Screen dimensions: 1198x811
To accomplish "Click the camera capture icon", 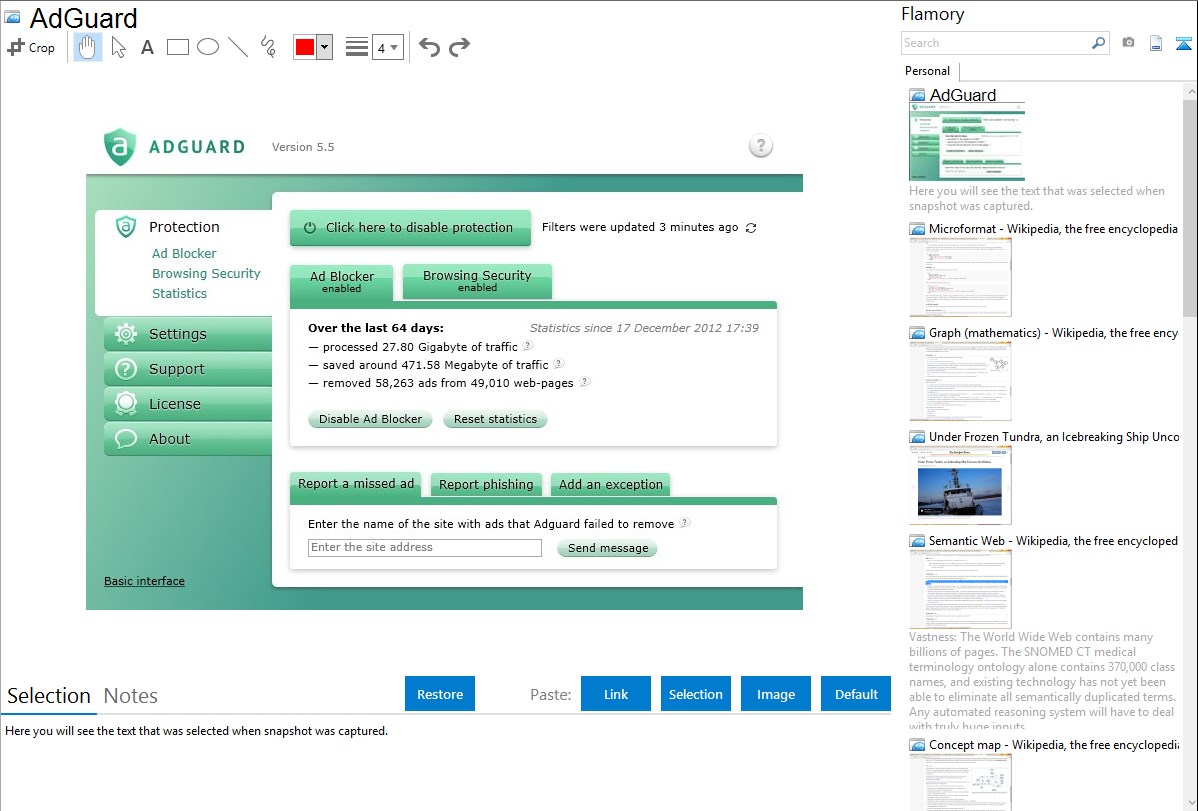I will pyautogui.click(x=1128, y=43).
